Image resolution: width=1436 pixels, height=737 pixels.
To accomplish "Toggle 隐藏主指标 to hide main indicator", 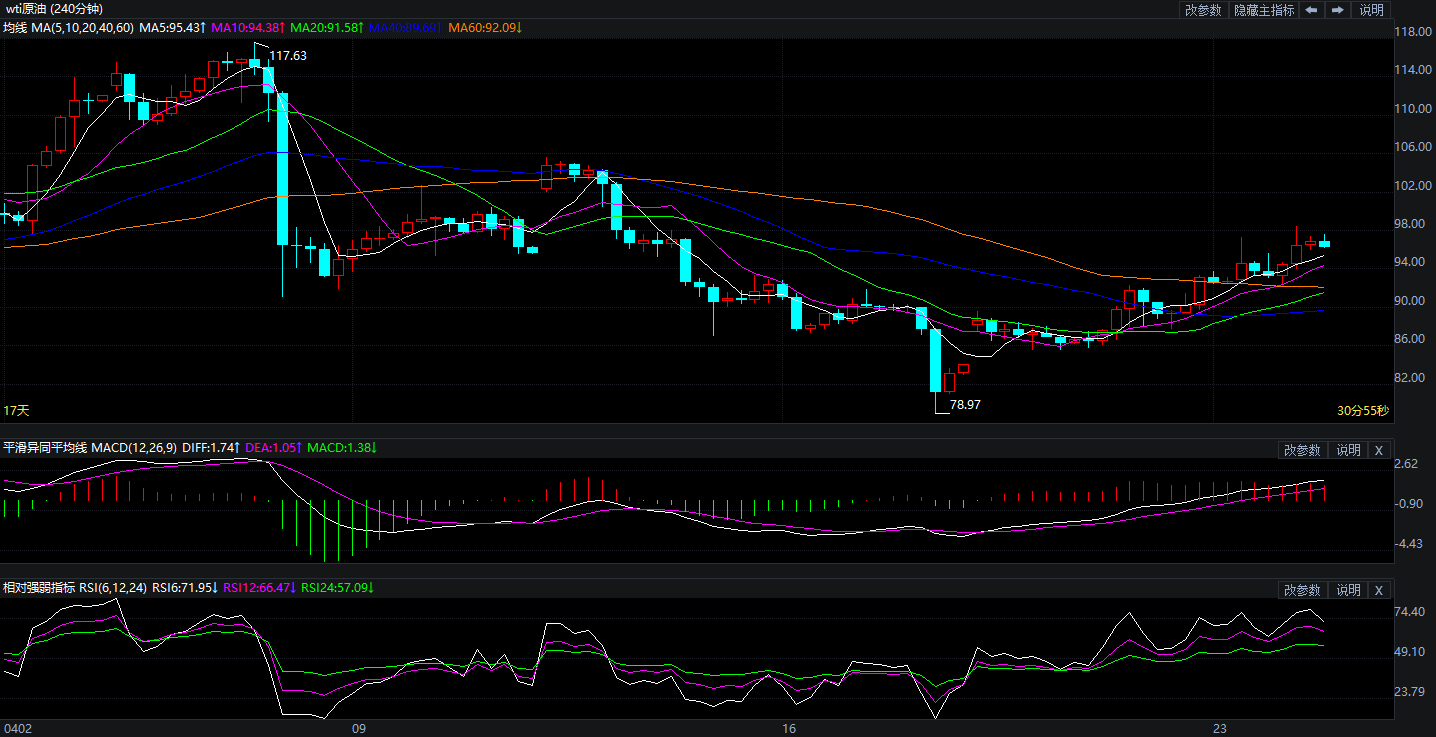I will [x=1263, y=10].
